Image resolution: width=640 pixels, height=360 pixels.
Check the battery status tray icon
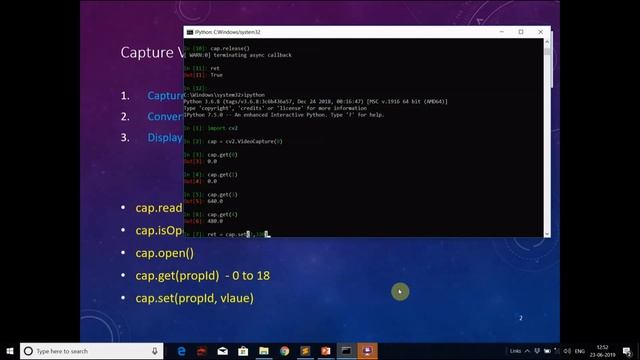[x=547, y=351]
